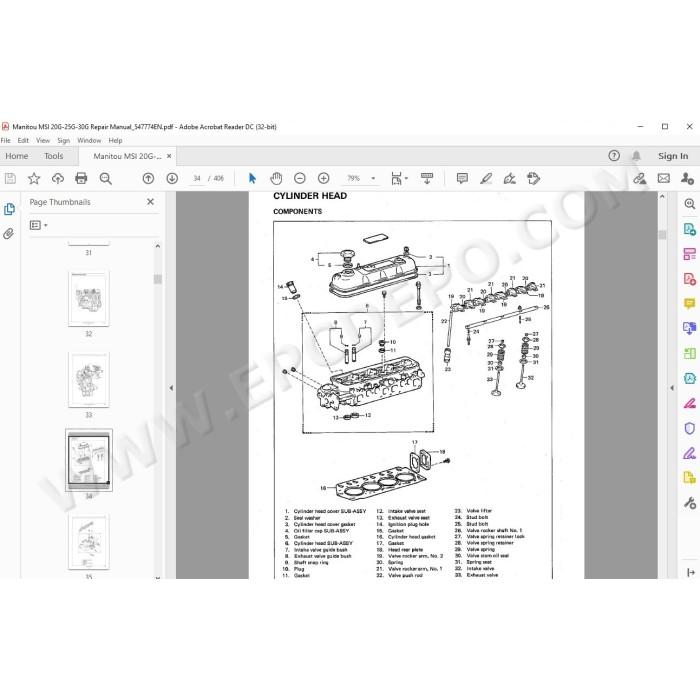Bookmark with the star icon
700x700 pixels.
[x=34, y=179]
